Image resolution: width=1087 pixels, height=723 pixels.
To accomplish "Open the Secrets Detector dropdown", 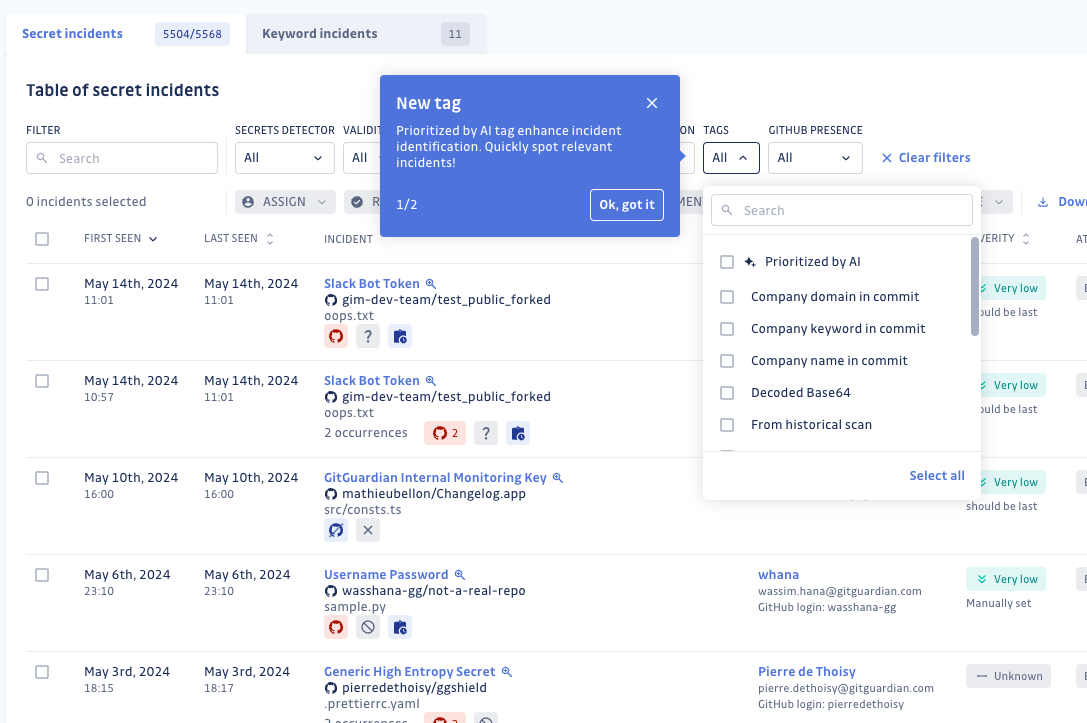I will point(285,158).
